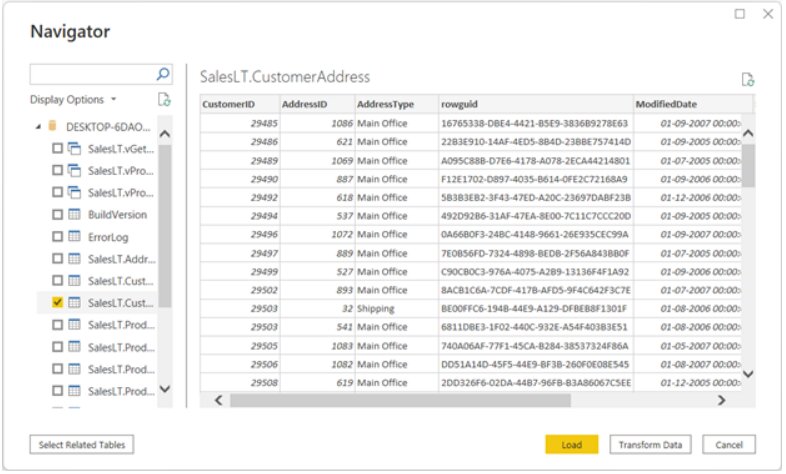Check the SalesLT.Addr checkbox

(58, 259)
